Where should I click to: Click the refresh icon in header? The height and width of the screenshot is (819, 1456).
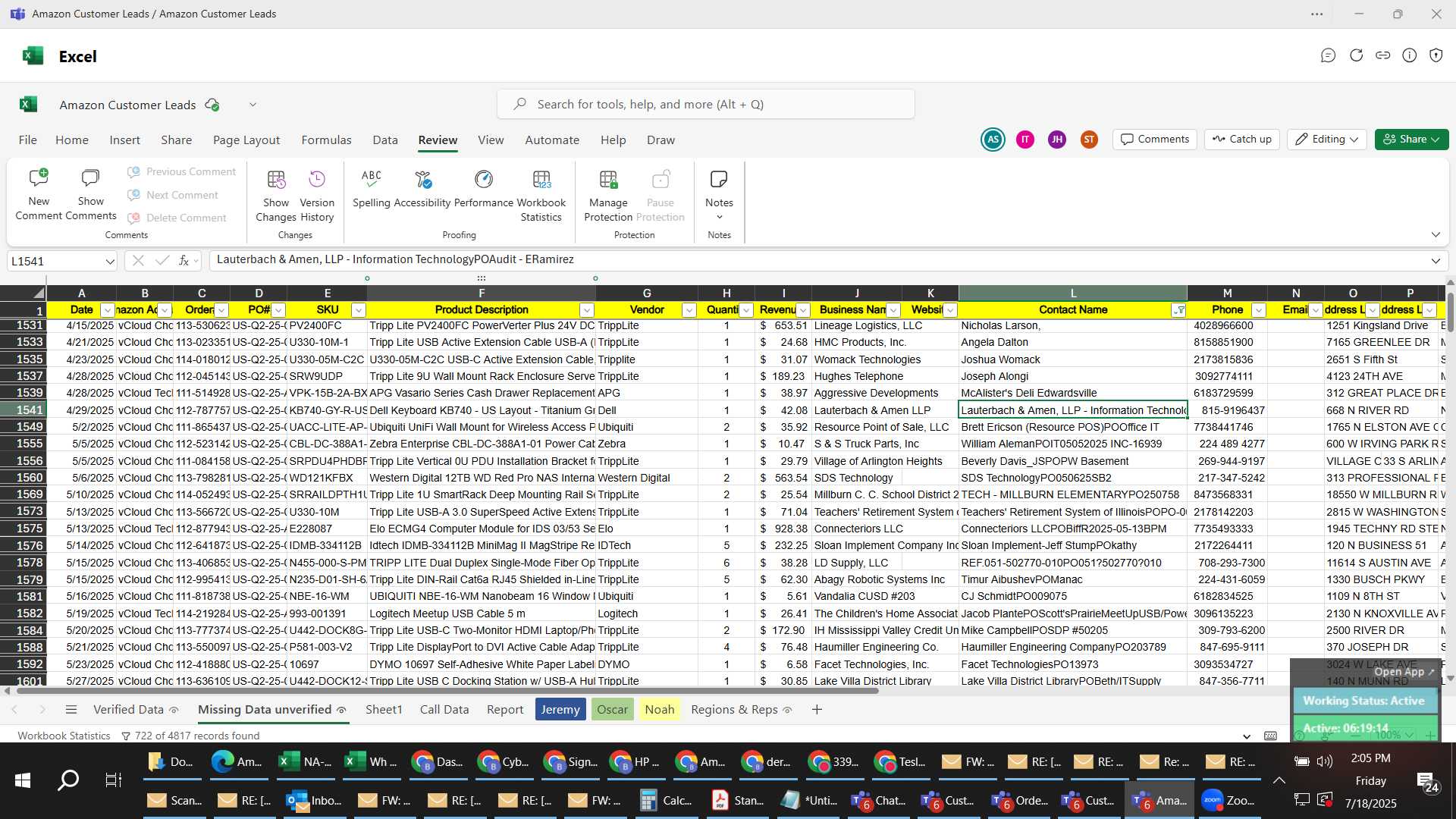point(1356,55)
